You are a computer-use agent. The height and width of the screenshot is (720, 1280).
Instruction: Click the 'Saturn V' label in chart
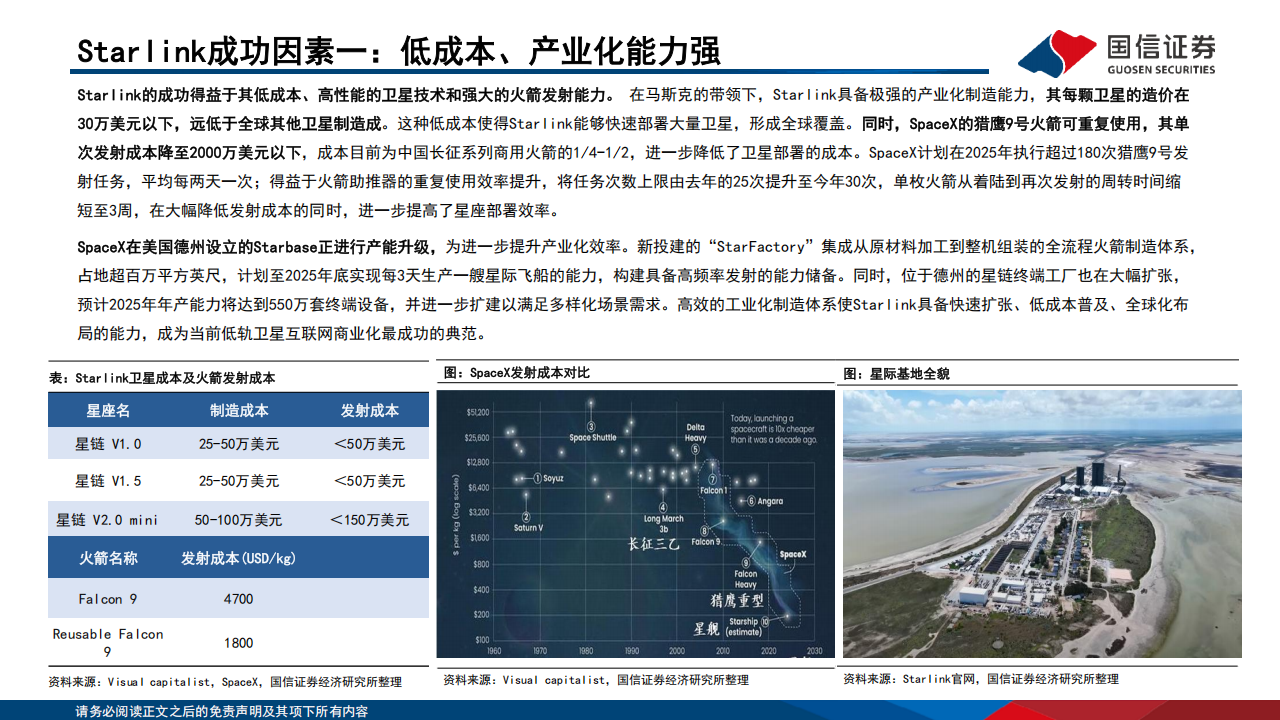[528, 527]
